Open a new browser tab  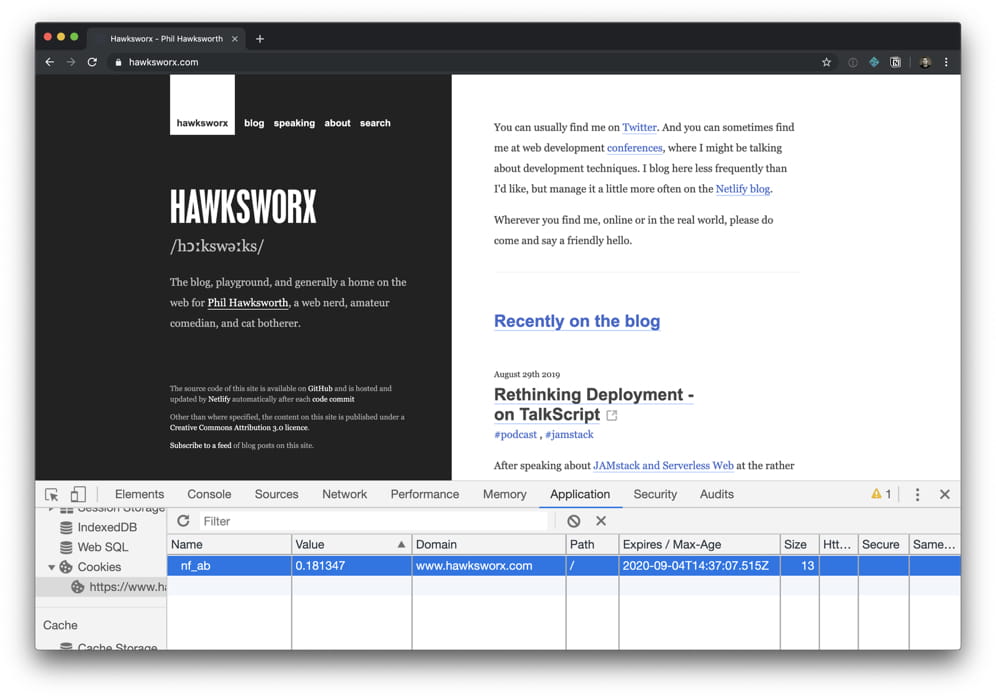click(260, 39)
